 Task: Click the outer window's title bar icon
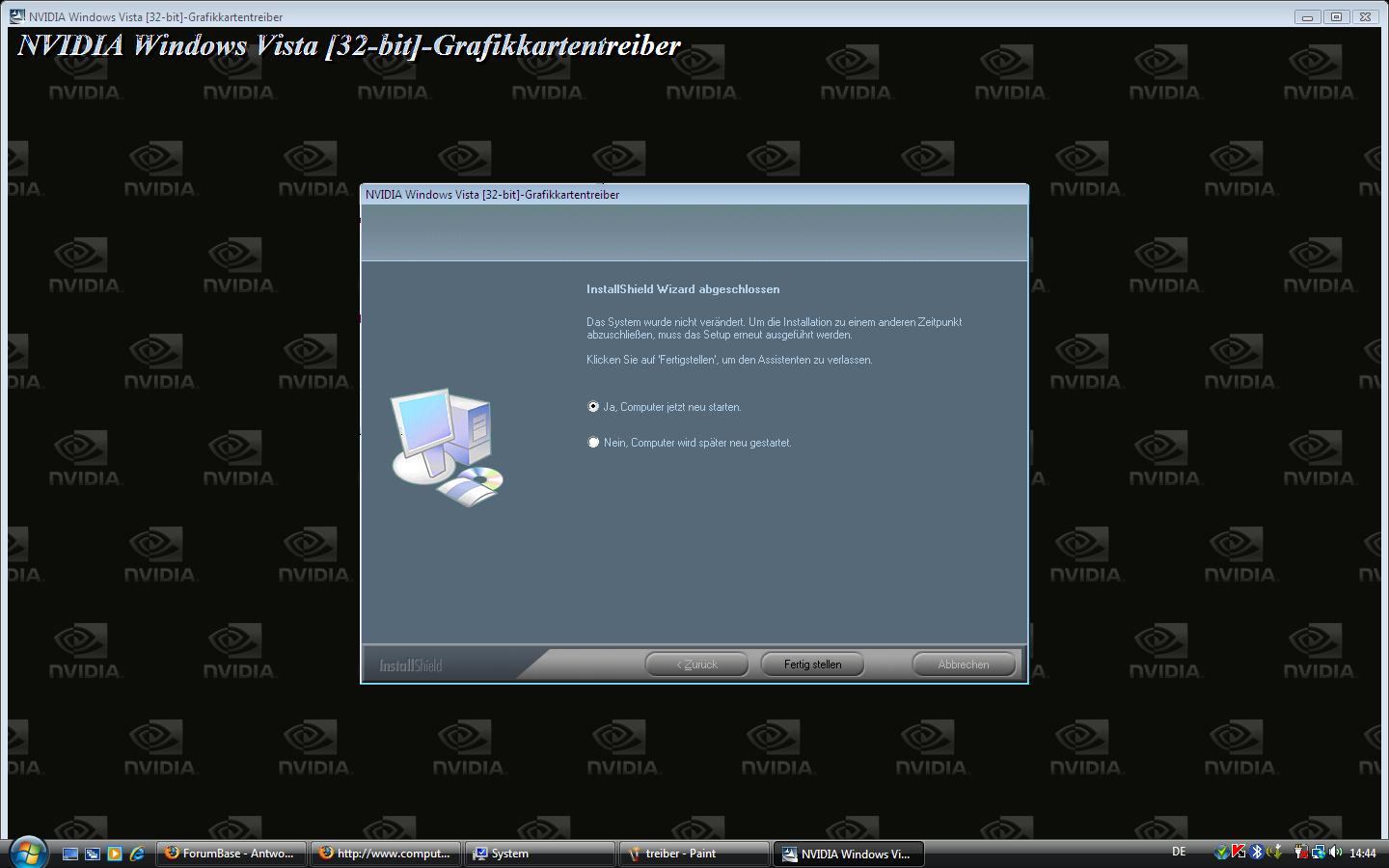coord(17,16)
